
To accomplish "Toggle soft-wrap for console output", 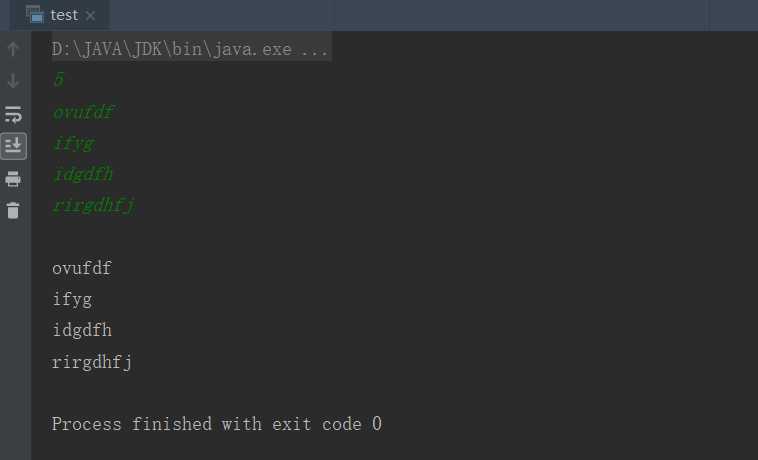I will point(13,114).
